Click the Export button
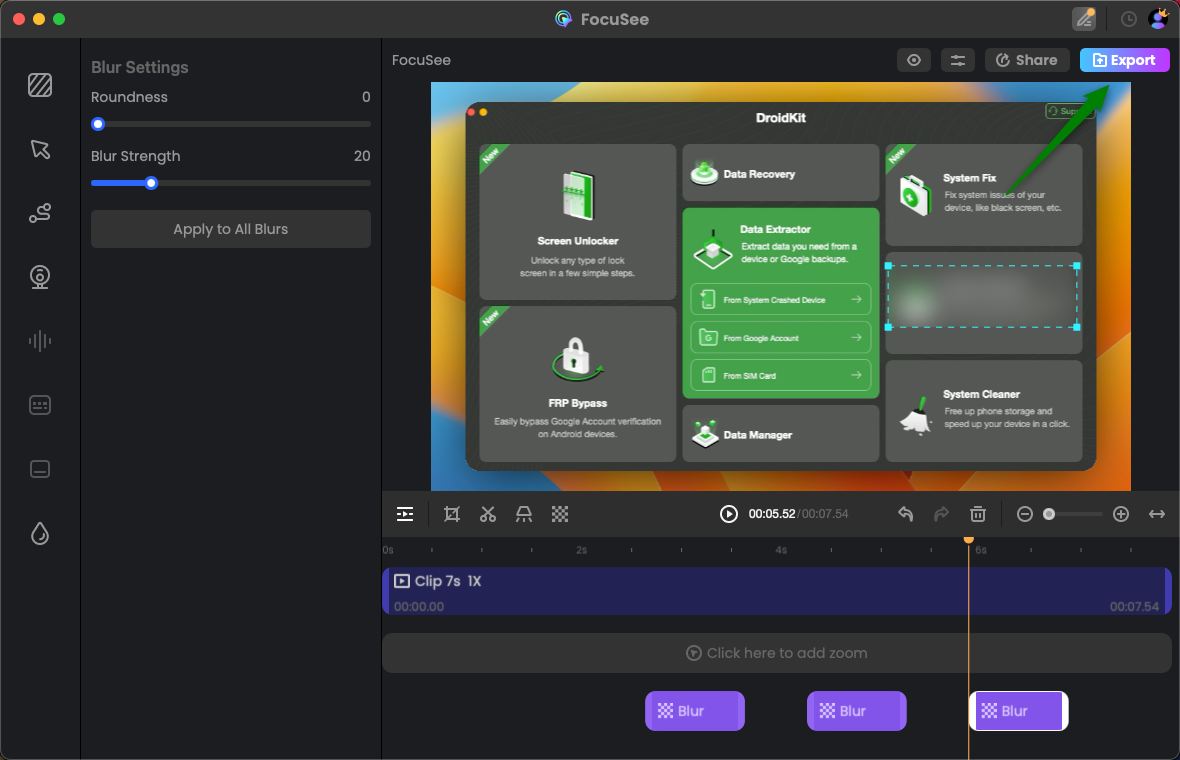The height and width of the screenshot is (760, 1180). tap(1124, 60)
